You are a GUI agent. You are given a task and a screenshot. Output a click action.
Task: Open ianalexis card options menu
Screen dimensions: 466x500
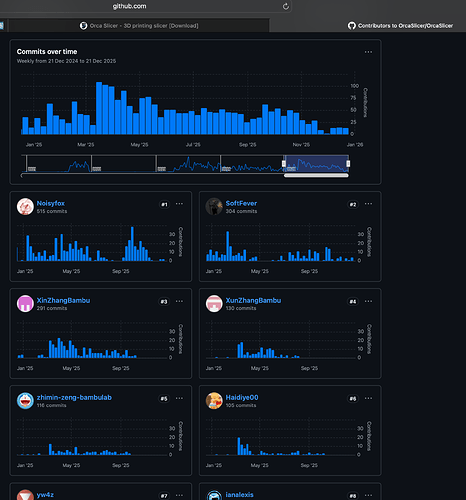368,495
